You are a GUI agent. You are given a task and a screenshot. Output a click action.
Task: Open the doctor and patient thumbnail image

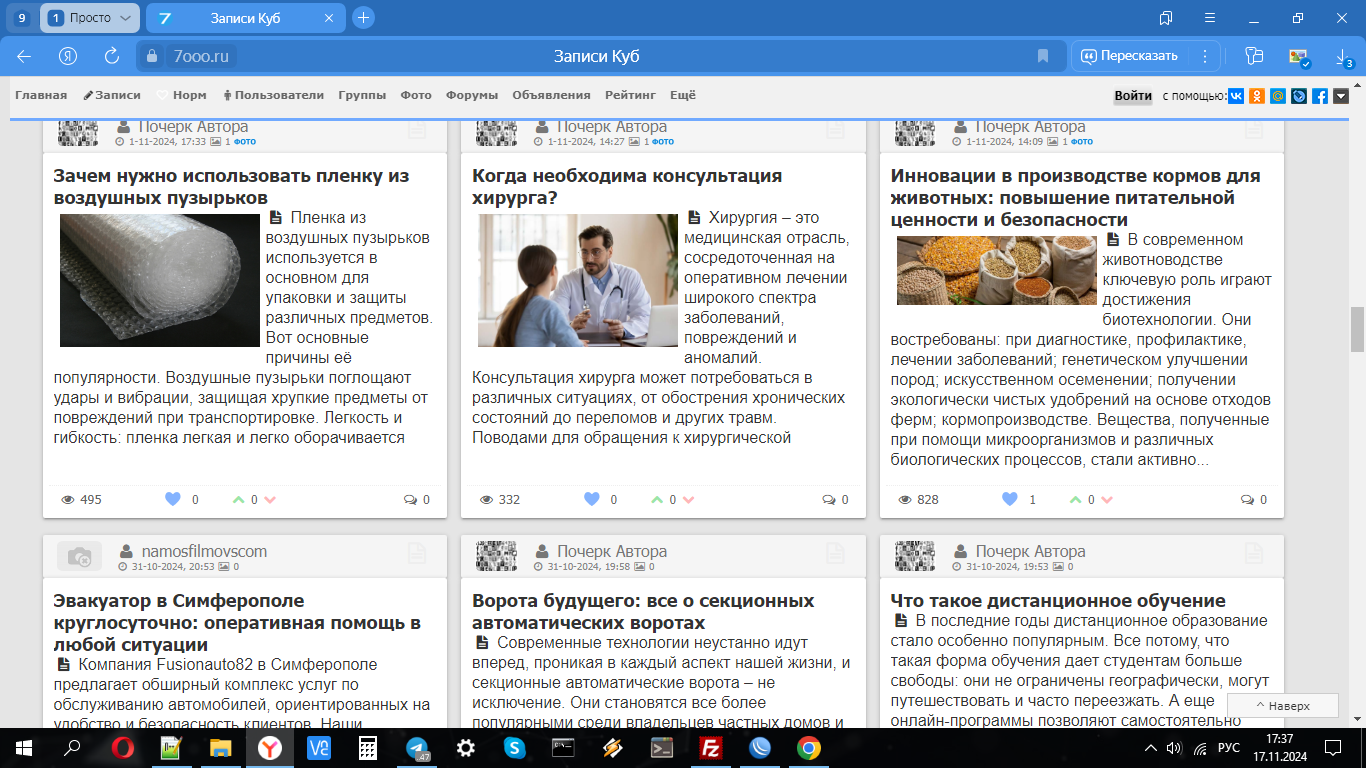tap(578, 280)
